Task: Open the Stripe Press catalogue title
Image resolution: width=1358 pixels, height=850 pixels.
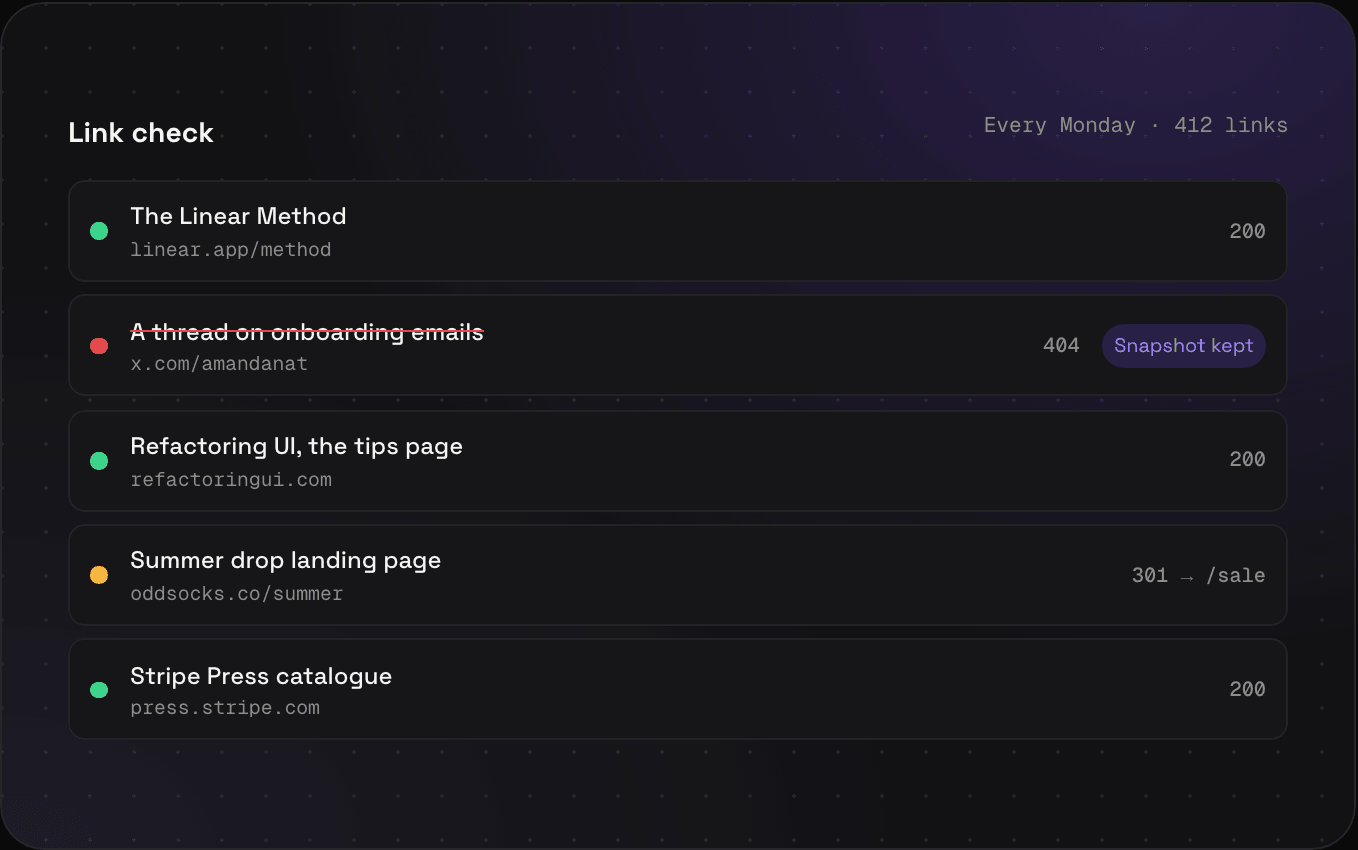Action: (x=261, y=676)
